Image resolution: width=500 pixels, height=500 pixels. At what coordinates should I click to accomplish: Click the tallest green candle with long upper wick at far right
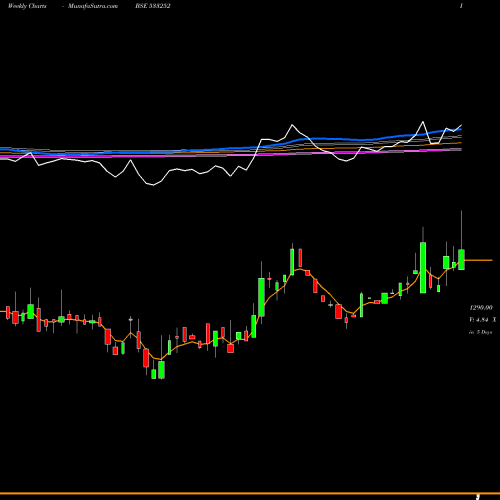point(461,259)
